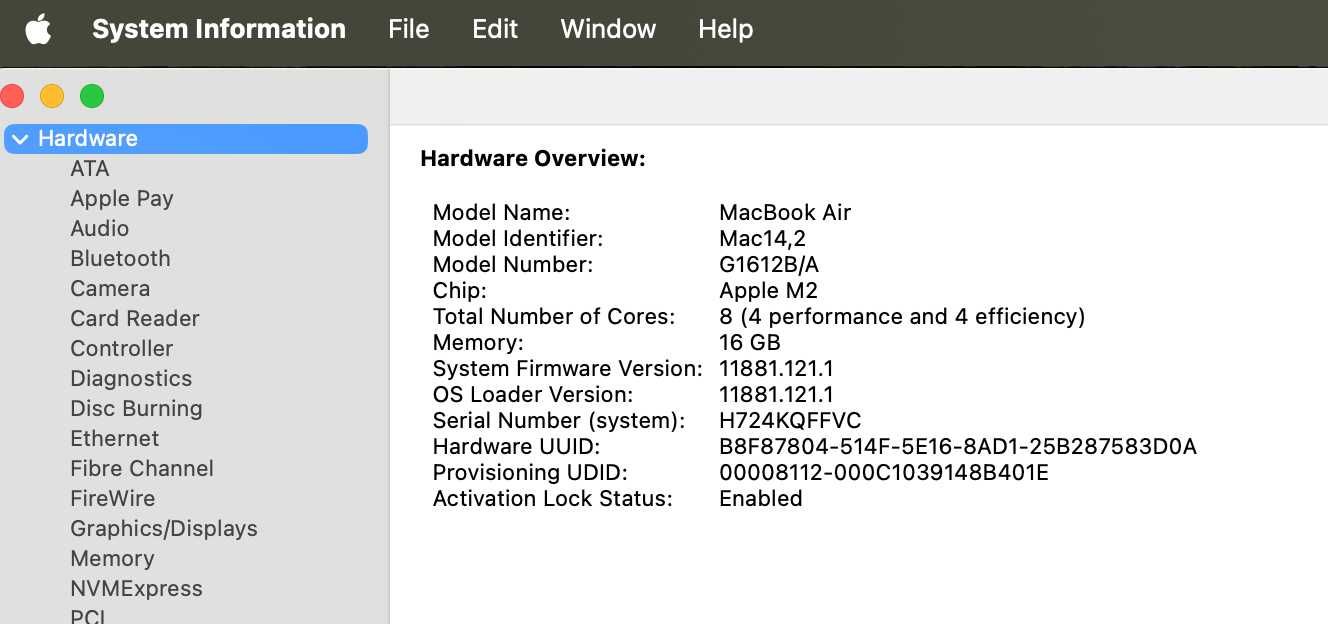The image size is (1328, 624).
Task: Select Camera in the sidebar
Action: click(x=110, y=289)
